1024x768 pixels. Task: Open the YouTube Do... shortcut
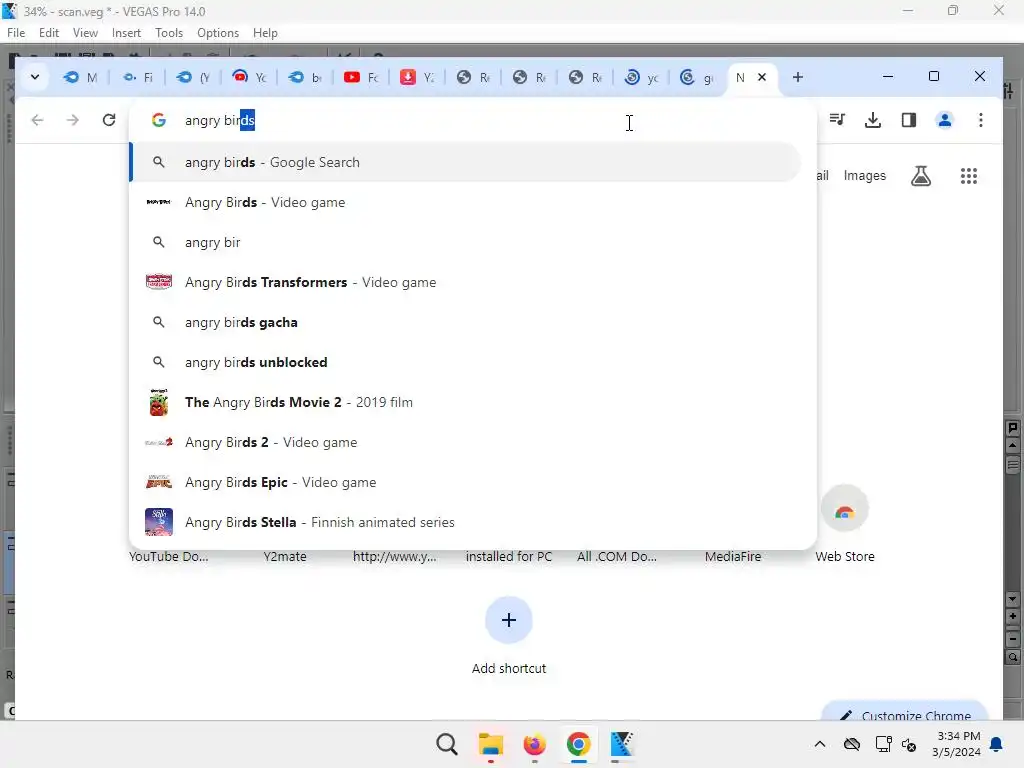click(168, 556)
